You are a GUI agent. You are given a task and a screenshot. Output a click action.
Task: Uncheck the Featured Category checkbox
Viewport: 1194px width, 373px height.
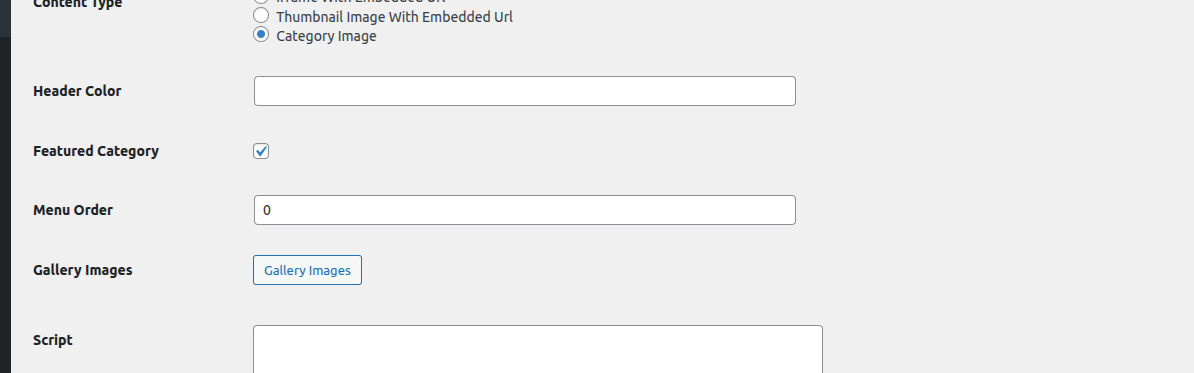tap(261, 151)
